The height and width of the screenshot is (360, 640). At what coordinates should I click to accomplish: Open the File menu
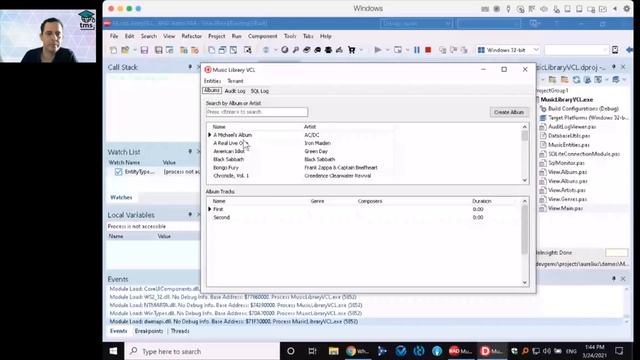(114, 36)
